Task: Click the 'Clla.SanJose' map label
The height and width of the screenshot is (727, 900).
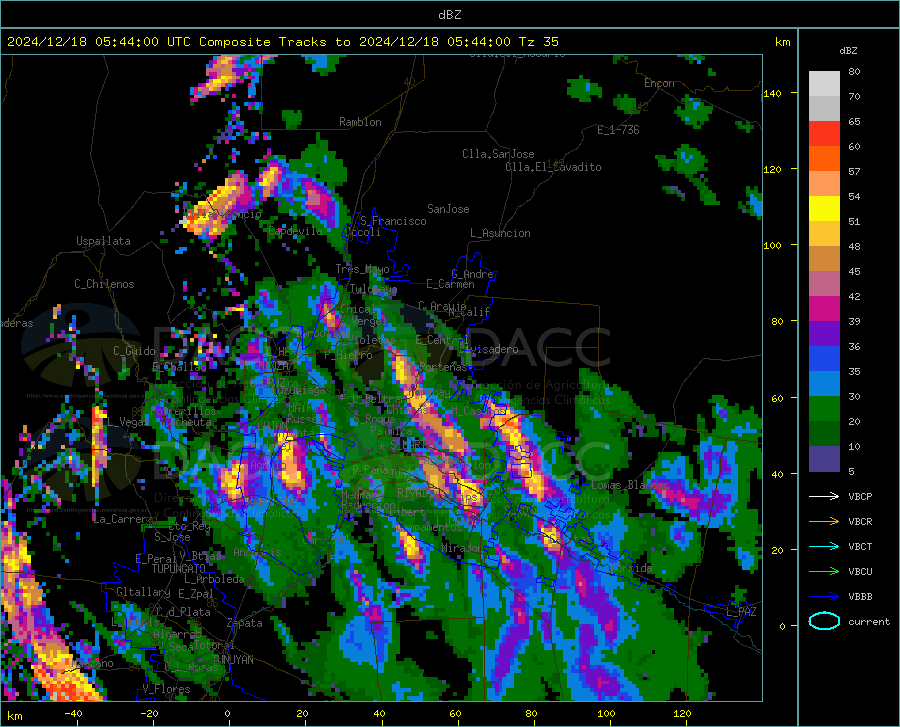Action: (498, 154)
